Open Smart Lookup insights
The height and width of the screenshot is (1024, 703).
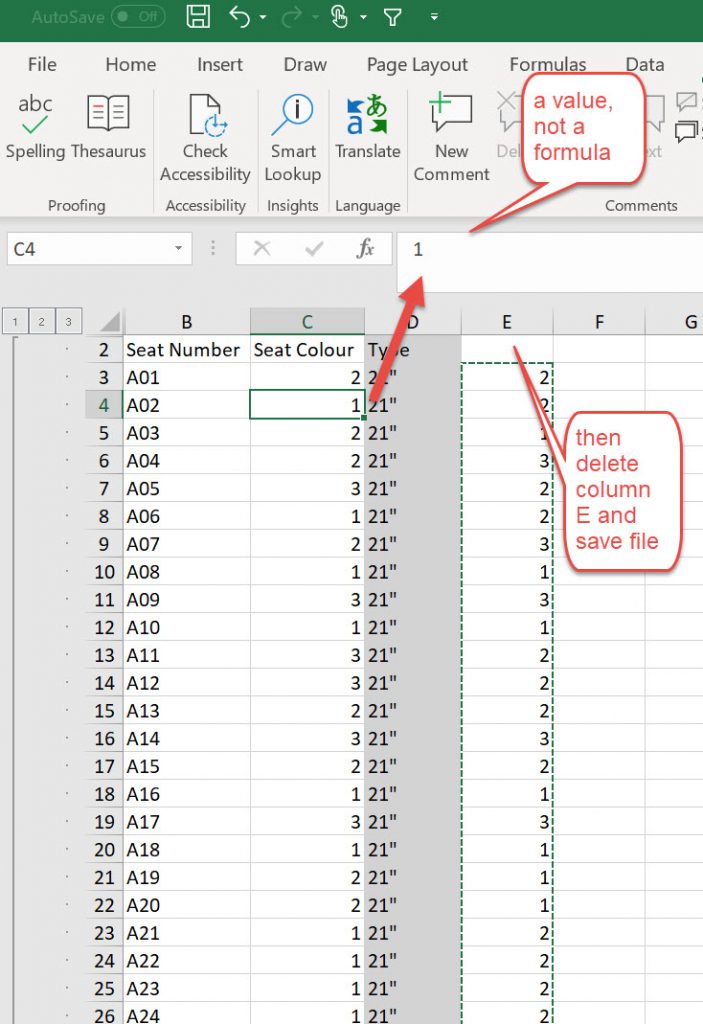(x=293, y=138)
